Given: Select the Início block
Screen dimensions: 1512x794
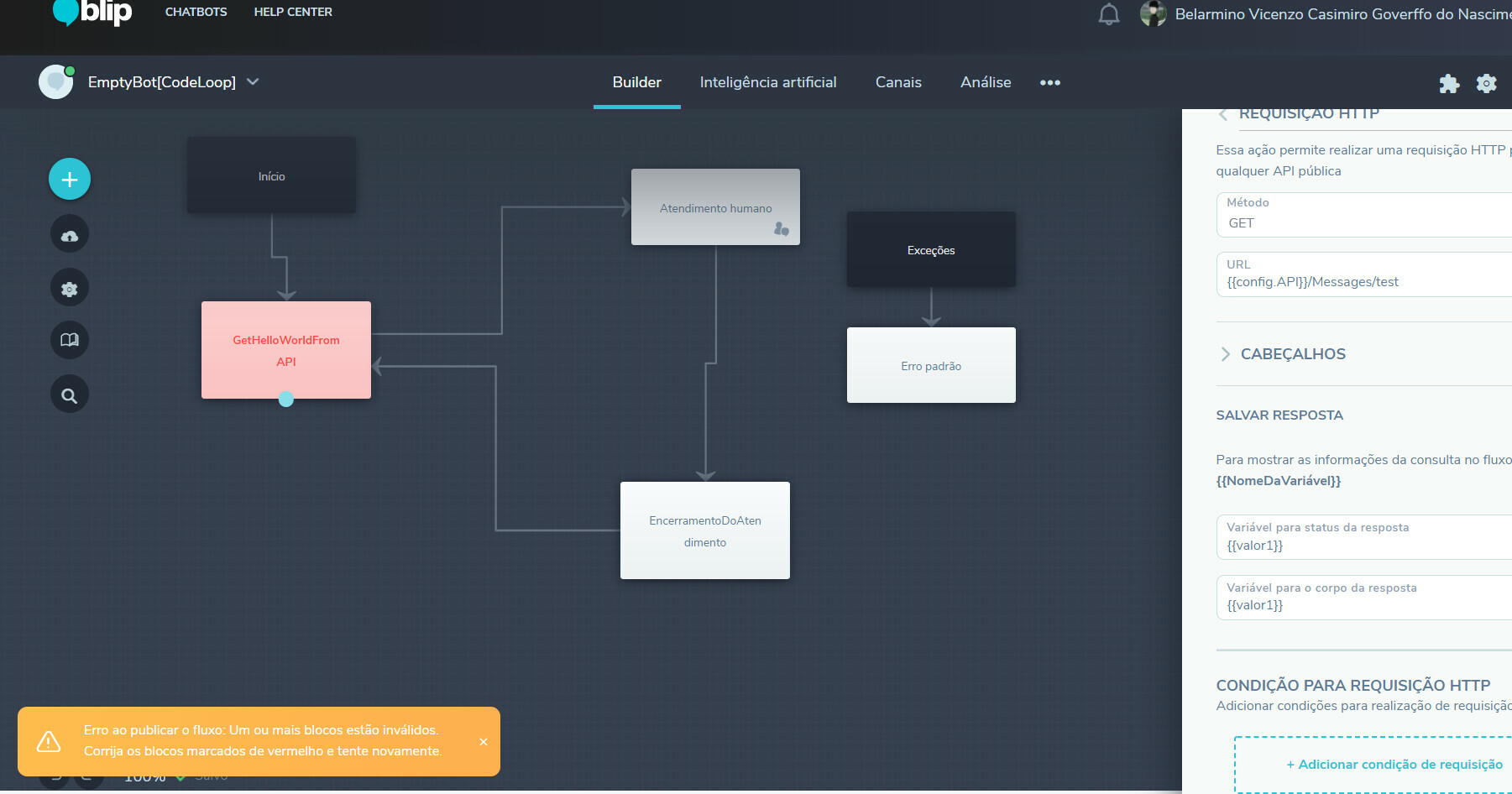Looking at the screenshot, I should (x=271, y=175).
